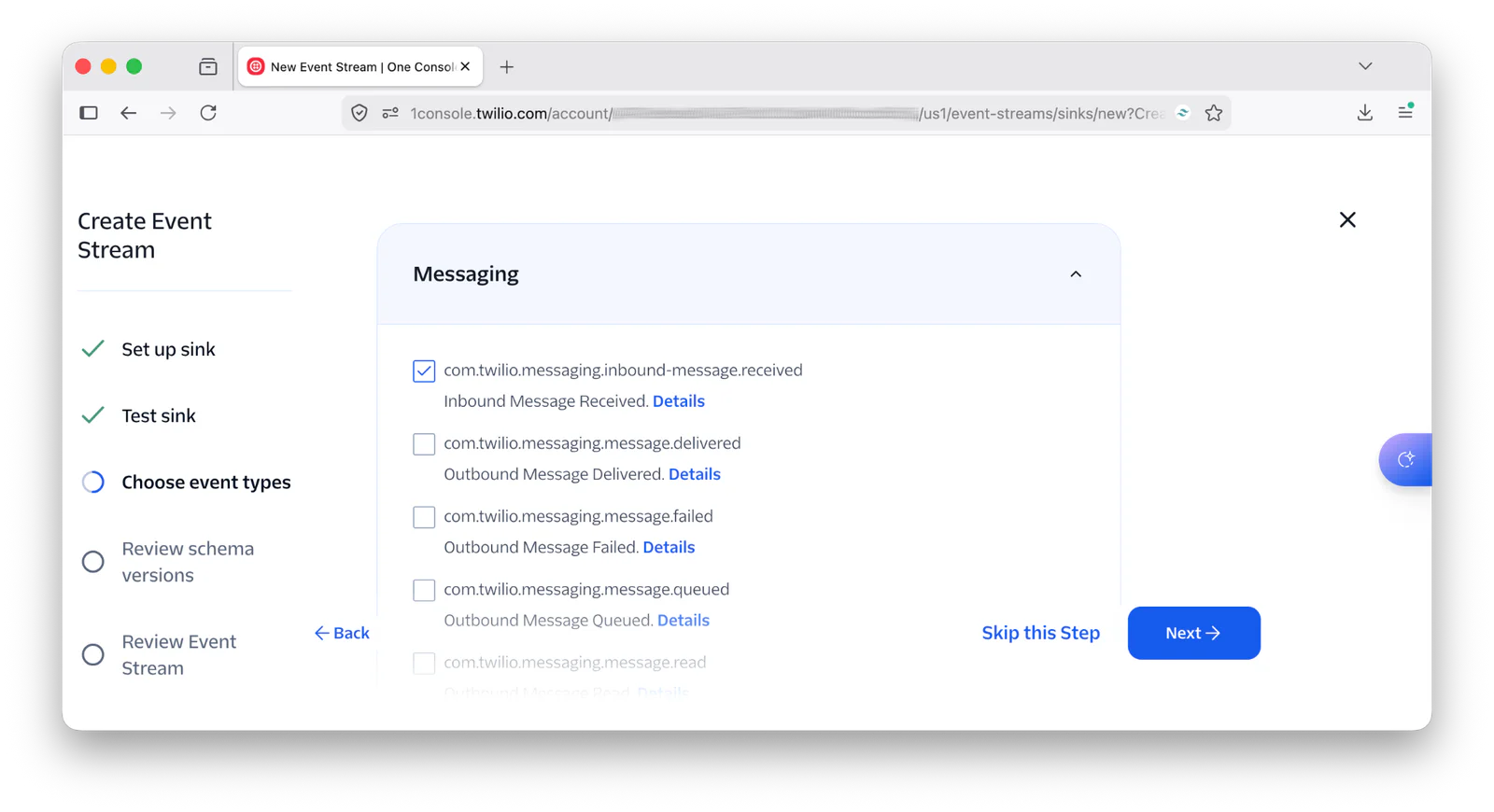Open site permissions icon in address bar
This screenshot has height=812, width=1494.
coord(390,113)
